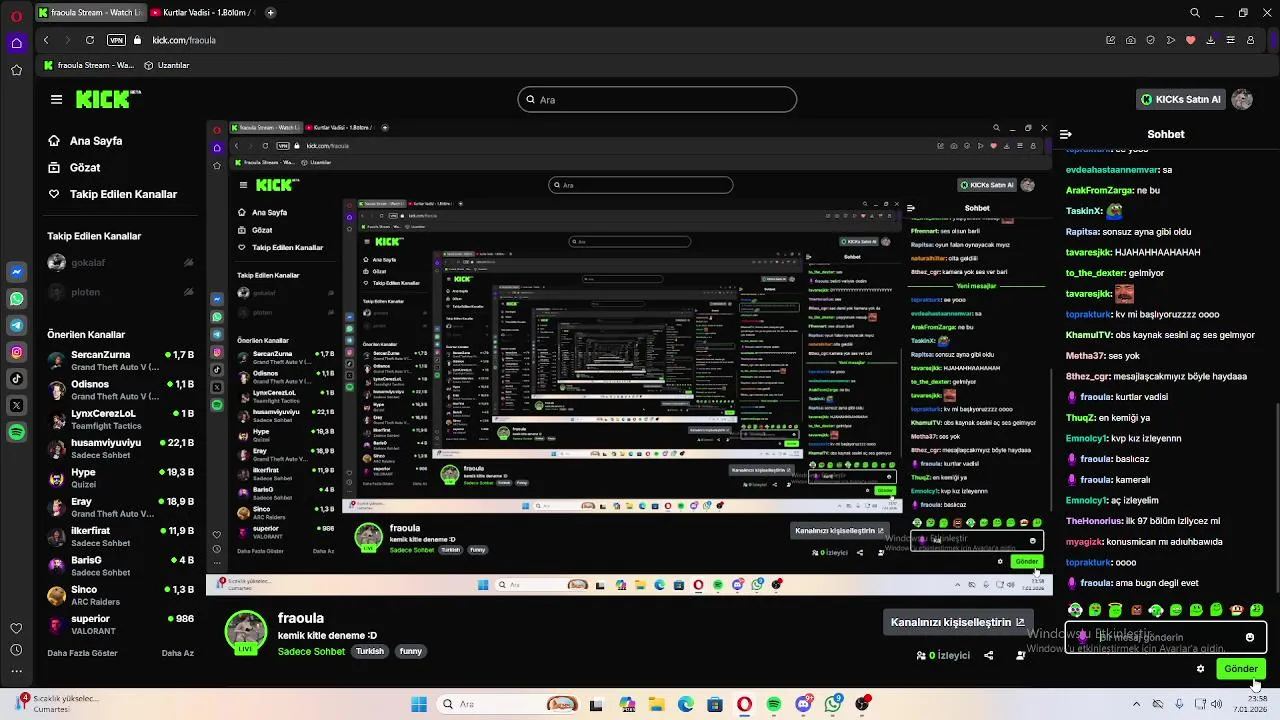Click Daha Az link
Viewport: 1280px width, 720px height.
pyautogui.click(x=178, y=653)
